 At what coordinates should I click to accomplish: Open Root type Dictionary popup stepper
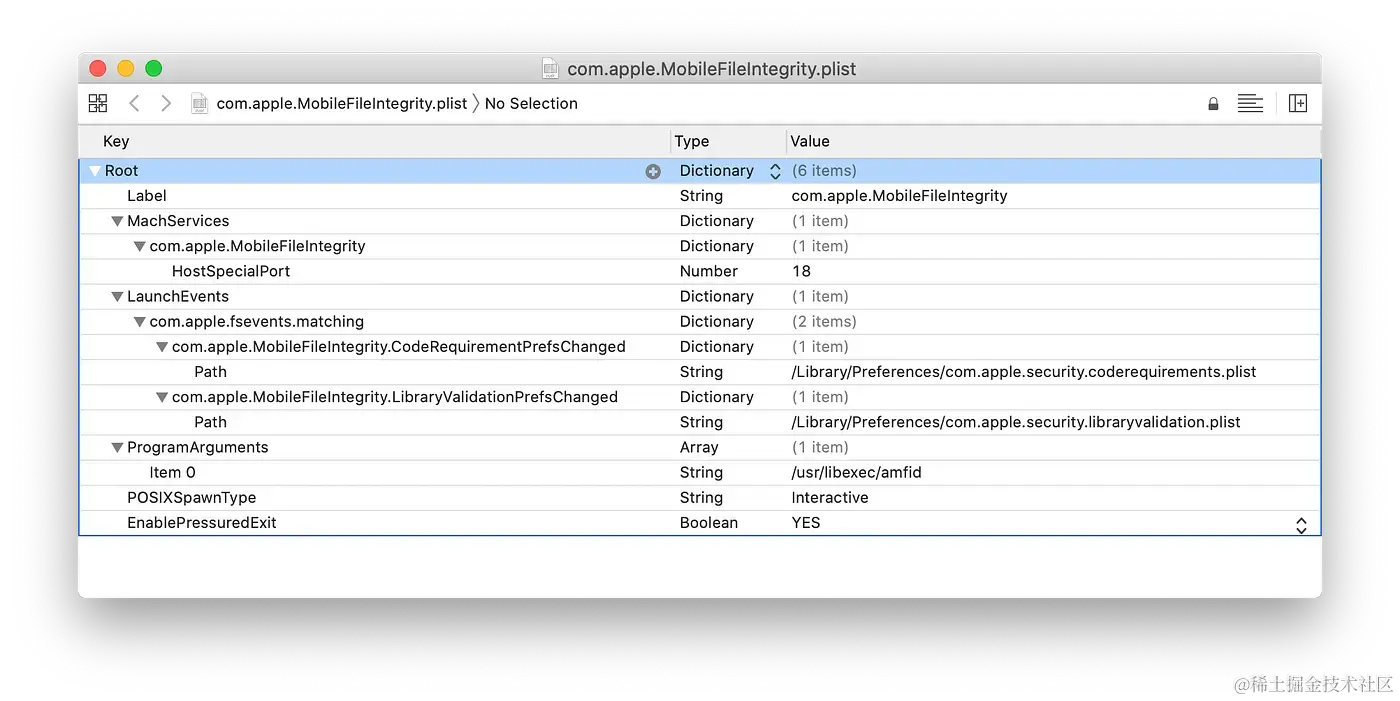[775, 171]
